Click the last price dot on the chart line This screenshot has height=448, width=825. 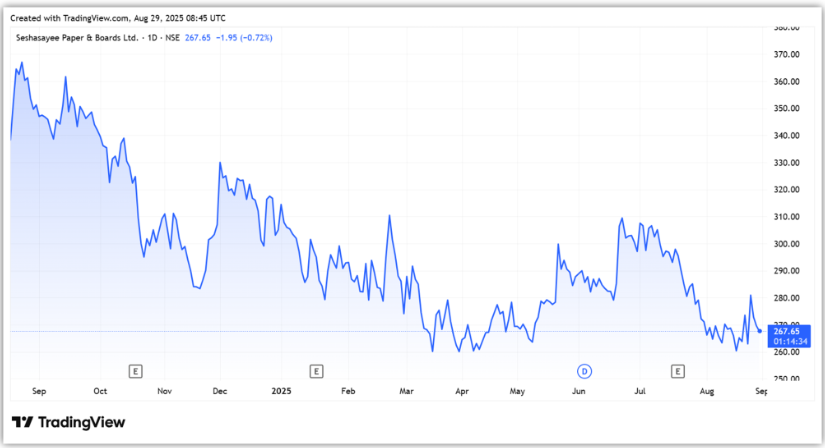click(x=760, y=331)
